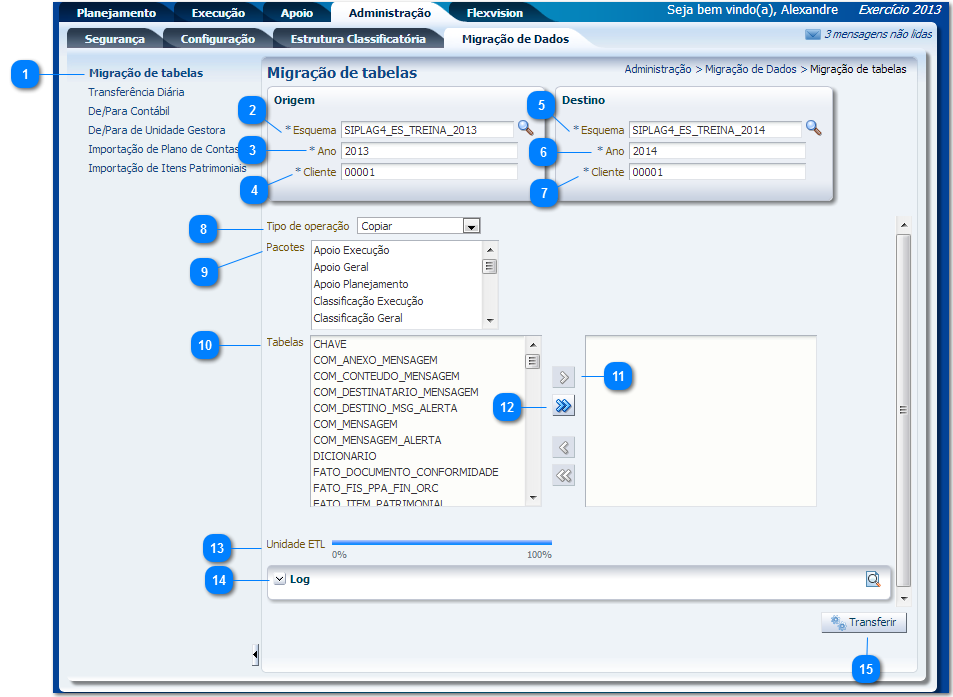Collapse the Log panel

(x=280, y=579)
